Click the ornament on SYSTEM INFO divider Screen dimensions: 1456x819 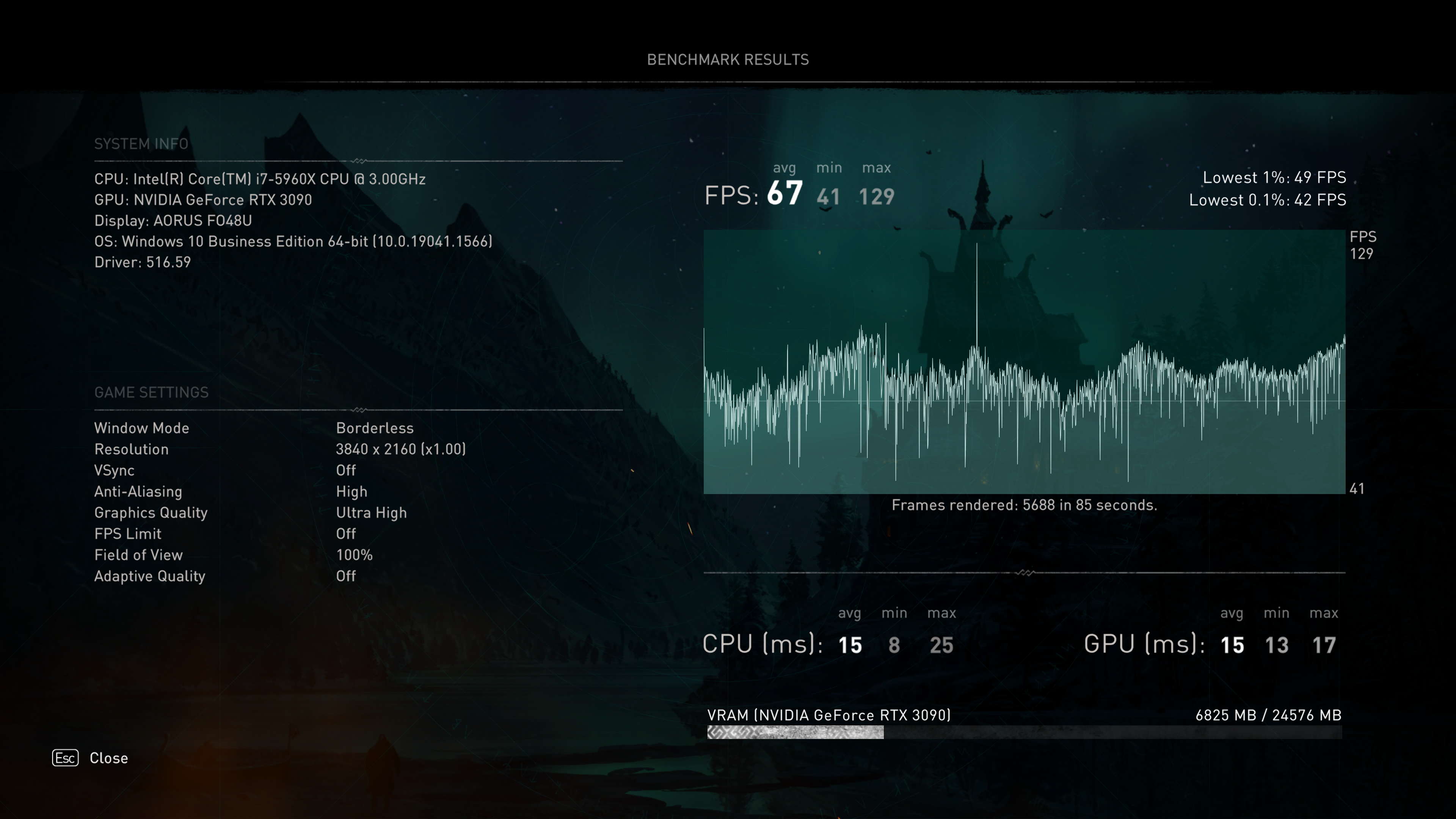pos(359,161)
